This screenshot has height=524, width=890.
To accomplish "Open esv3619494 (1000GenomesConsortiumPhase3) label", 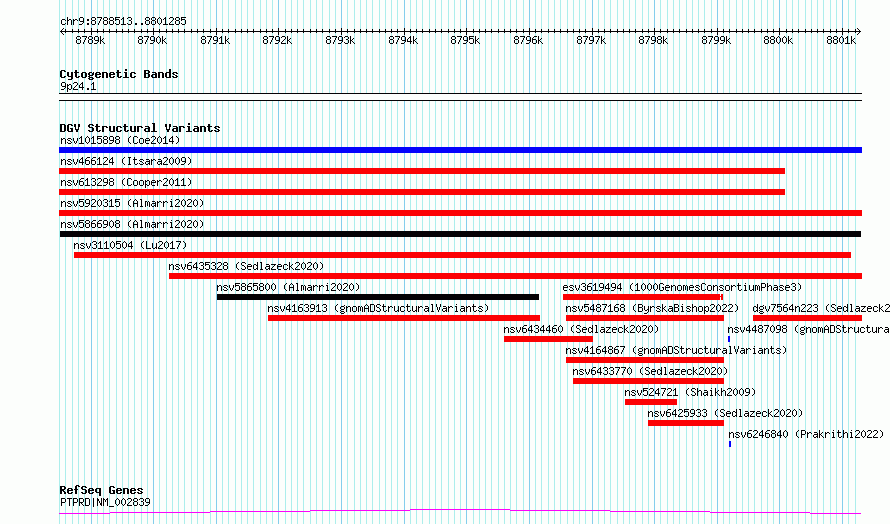I will click(x=682, y=287).
